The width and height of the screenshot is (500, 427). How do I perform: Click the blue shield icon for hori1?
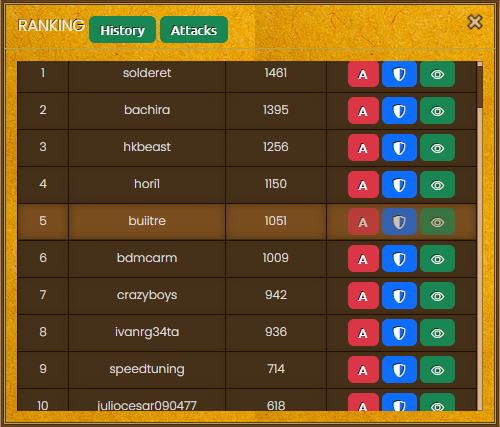pos(399,185)
